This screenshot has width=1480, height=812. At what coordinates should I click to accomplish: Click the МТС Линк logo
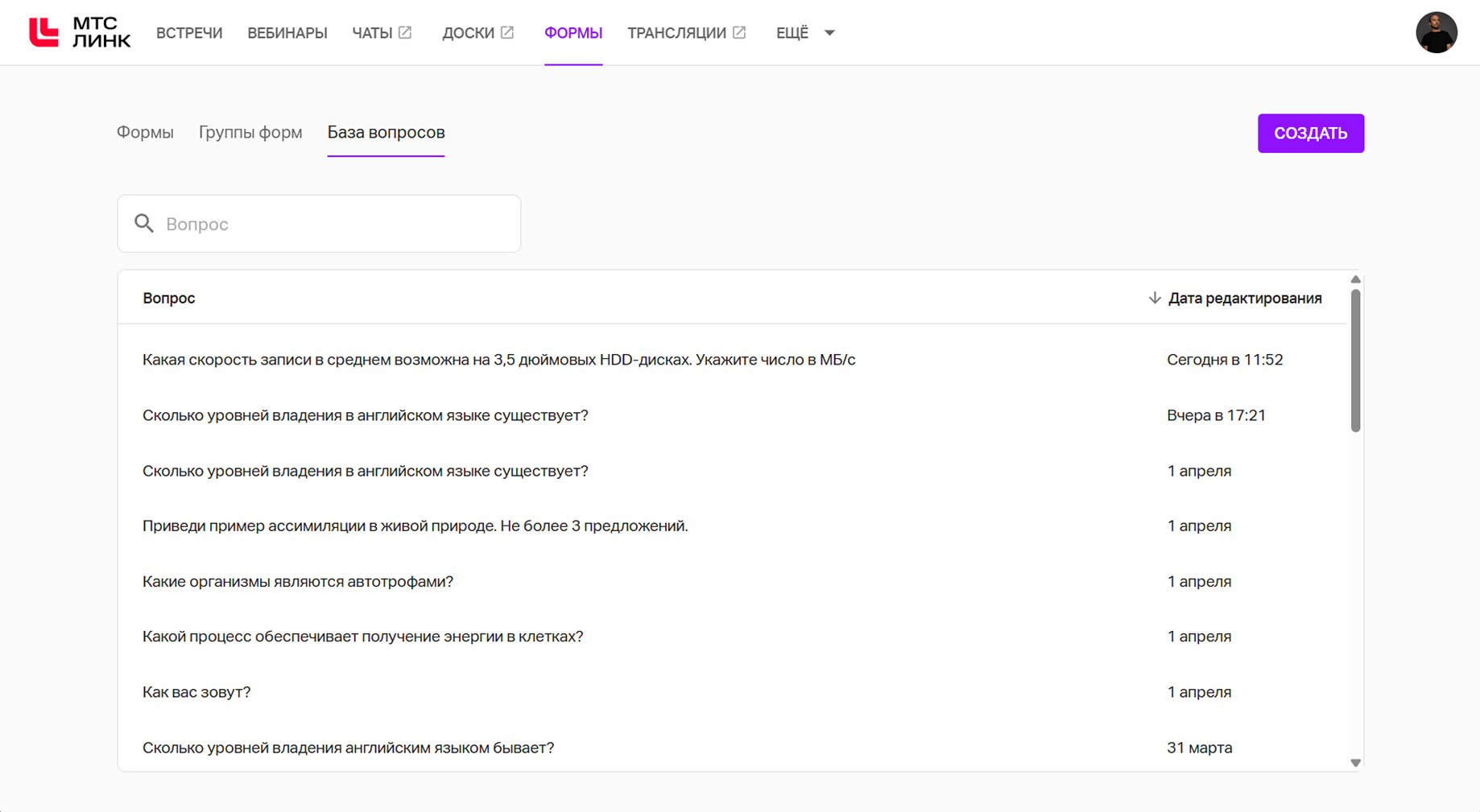coord(80,32)
